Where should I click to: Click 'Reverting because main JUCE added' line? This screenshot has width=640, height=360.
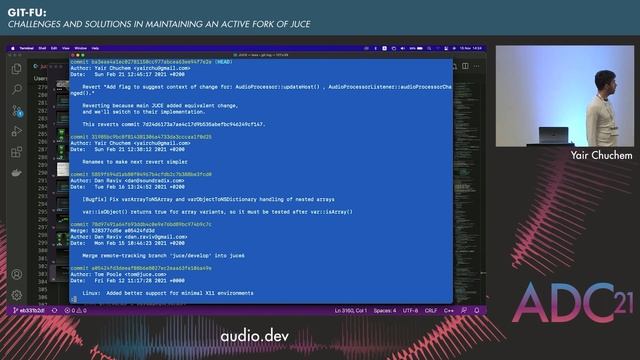coord(160,105)
